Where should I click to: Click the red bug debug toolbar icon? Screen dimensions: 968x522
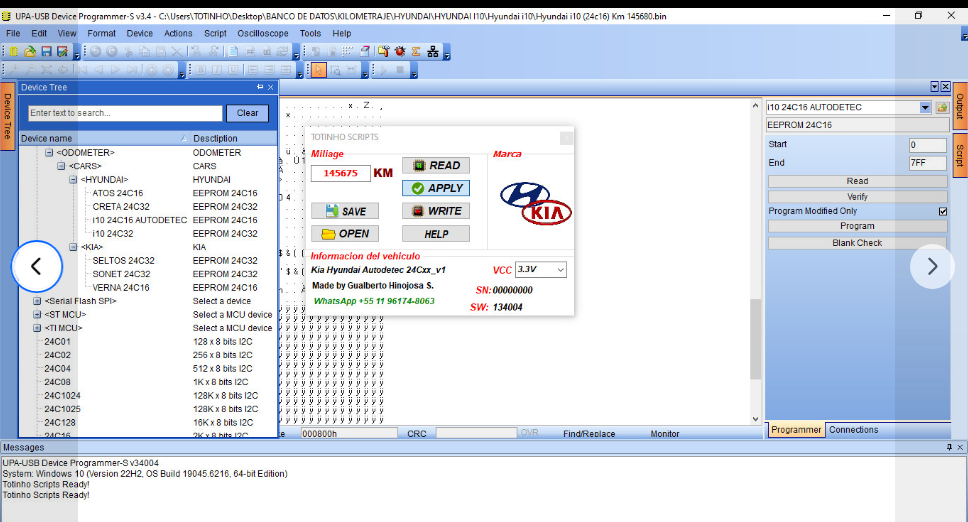point(399,51)
